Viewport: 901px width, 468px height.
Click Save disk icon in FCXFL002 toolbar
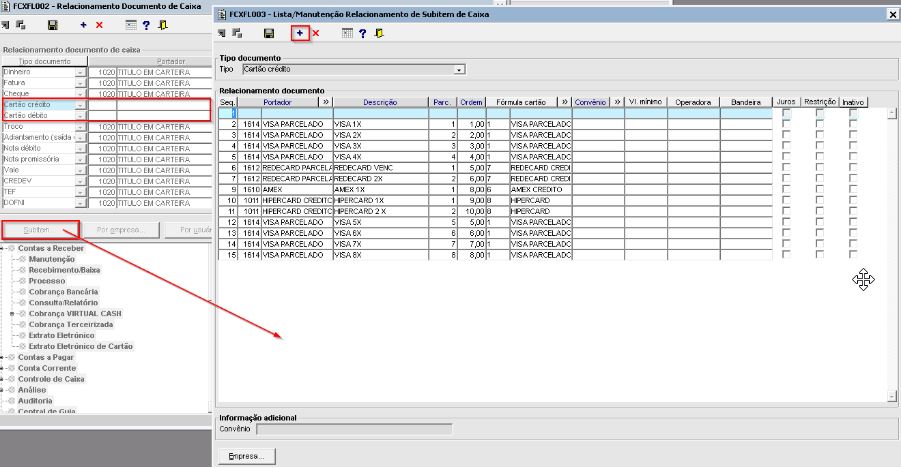coord(52,25)
